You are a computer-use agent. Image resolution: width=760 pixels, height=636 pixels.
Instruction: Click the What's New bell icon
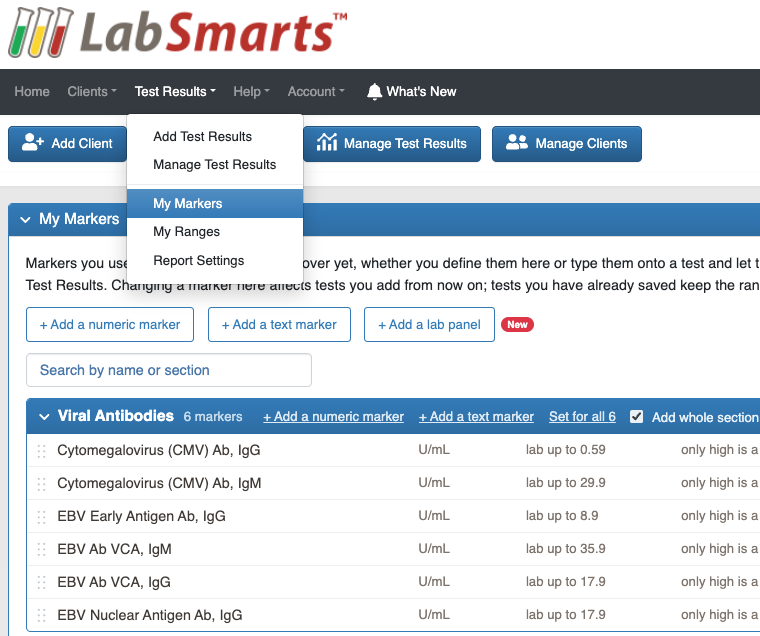click(374, 91)
